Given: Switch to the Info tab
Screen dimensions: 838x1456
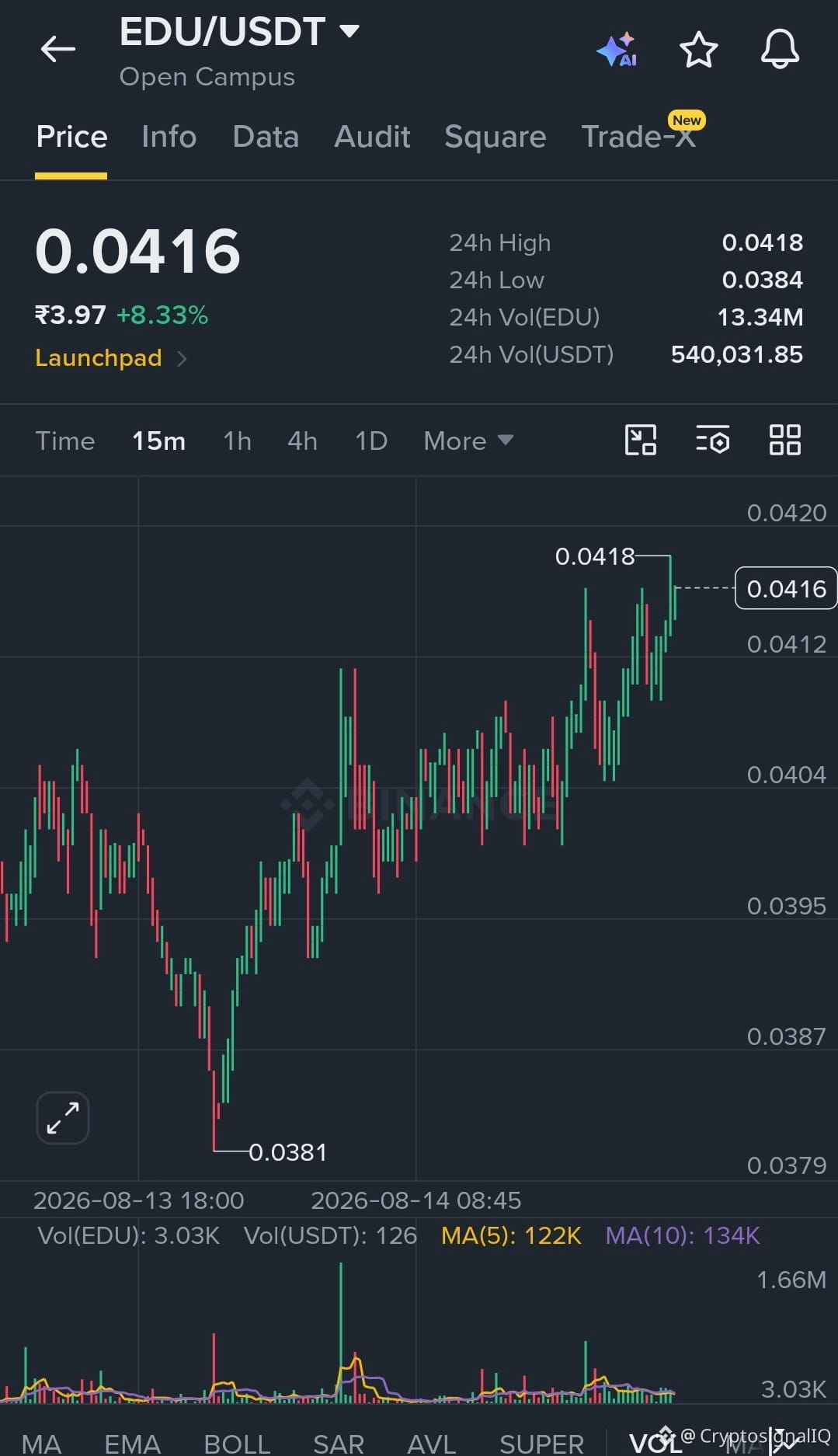Looking at the screenshot, I should (169, 137).
